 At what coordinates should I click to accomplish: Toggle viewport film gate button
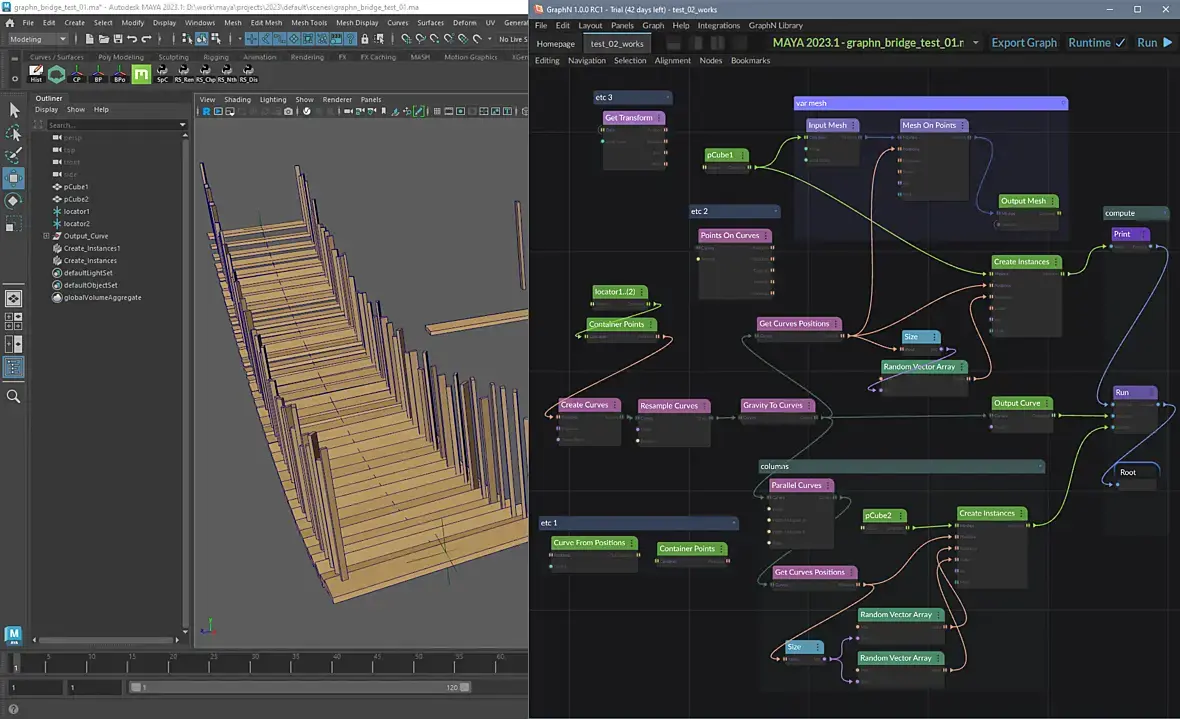click(x=449, y=111)
